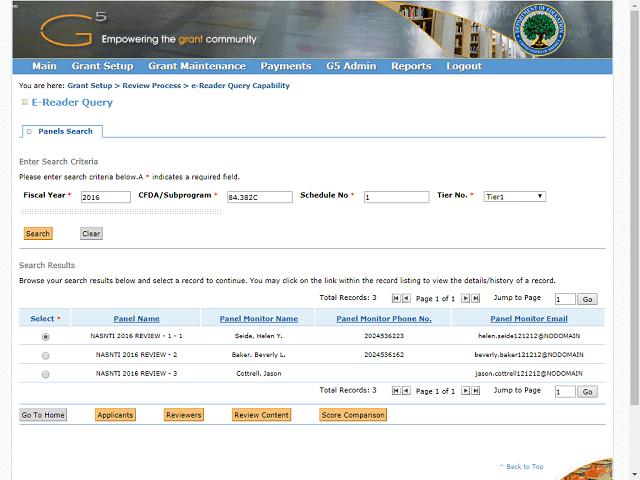
Task: Click Go button in top pager
Action: click(587, 299)
